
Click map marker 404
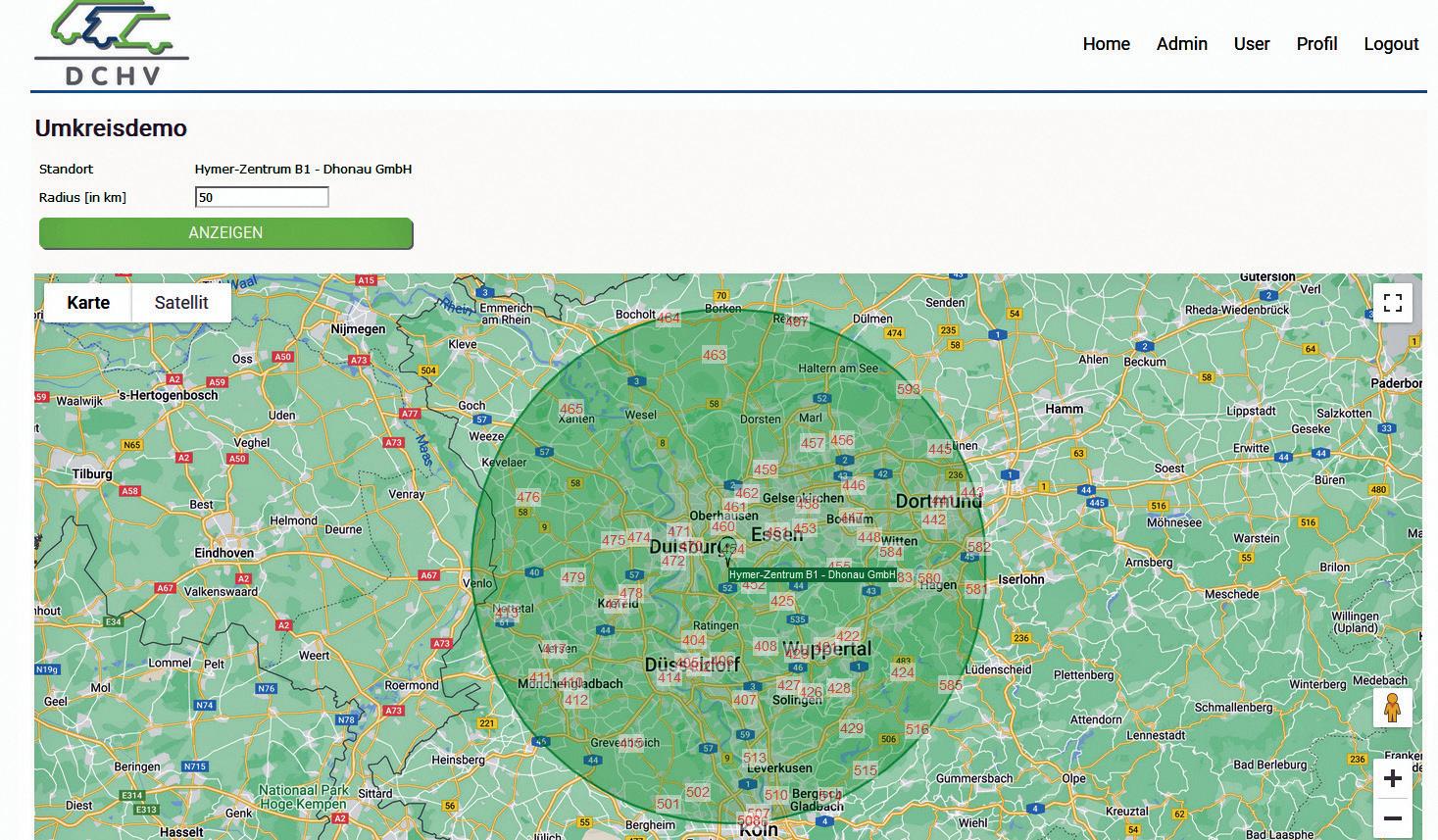click(x=694, y=640)
